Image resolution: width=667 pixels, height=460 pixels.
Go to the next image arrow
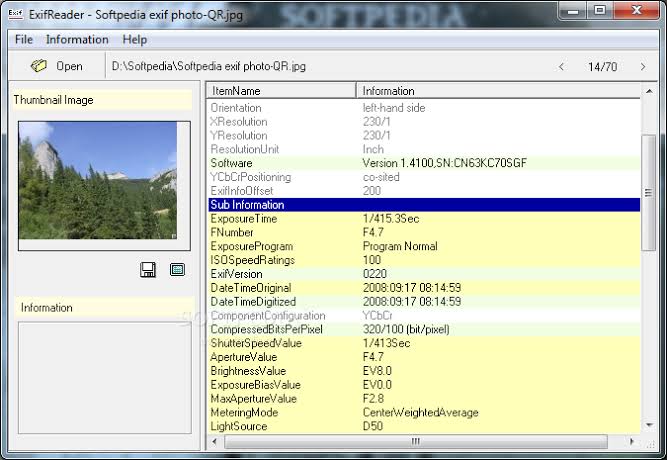pos(642,67)
